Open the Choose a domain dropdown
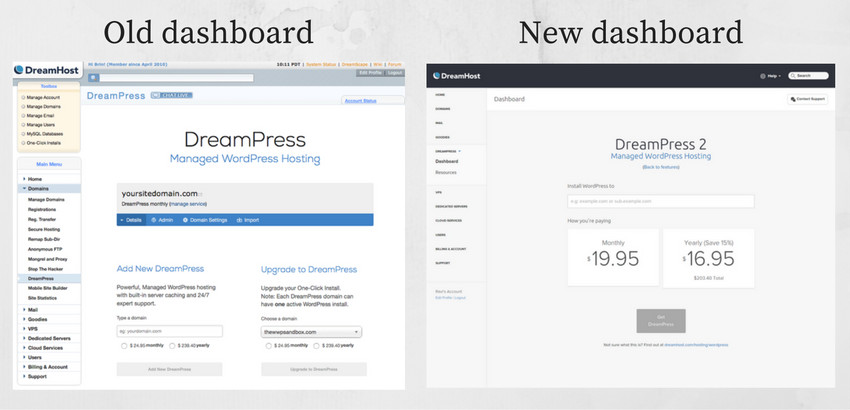This screenshot has height=410, width=850. click(x=311, y=332)
